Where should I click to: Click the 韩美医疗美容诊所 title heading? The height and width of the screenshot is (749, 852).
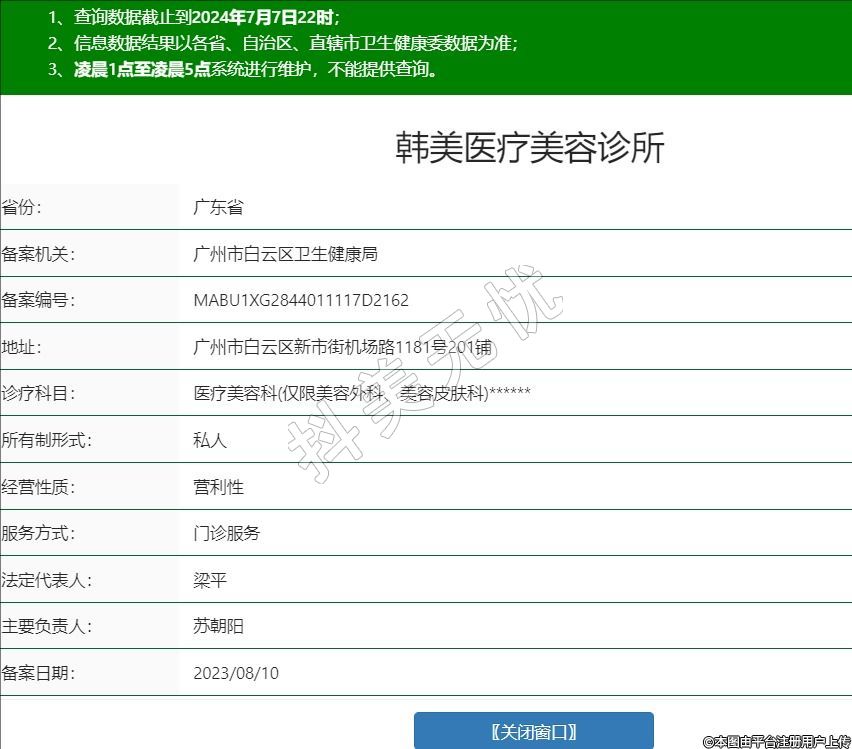click(x=530, y=148)
